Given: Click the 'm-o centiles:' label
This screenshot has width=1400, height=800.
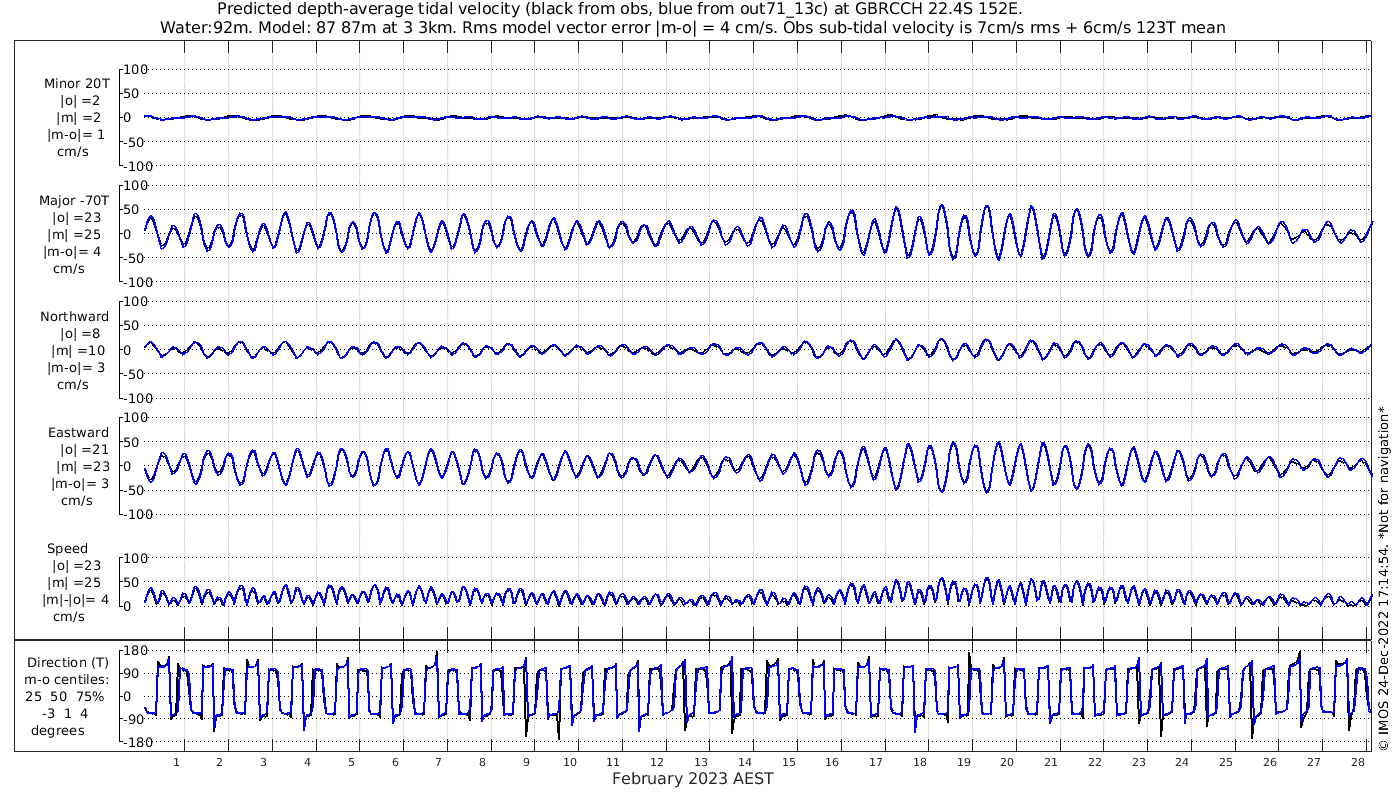Looking at the screenshot, I should (x=67, y=680).
